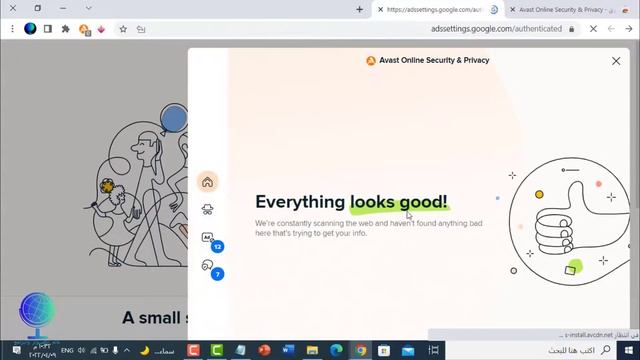Open the Windows Start button
The width and height of the screenshot is (640, 360).
pos(629,350)
